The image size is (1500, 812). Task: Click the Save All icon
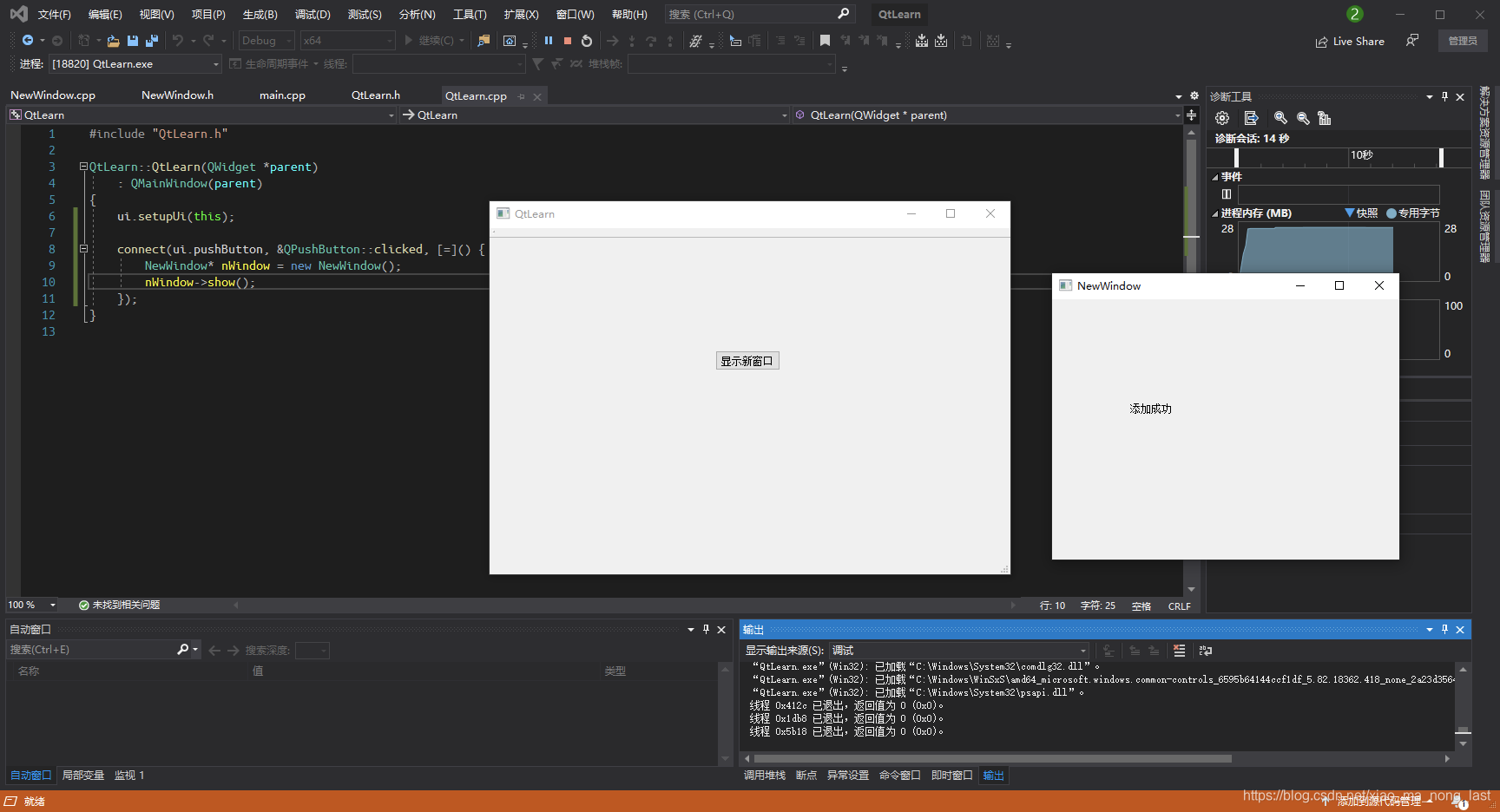152,41
